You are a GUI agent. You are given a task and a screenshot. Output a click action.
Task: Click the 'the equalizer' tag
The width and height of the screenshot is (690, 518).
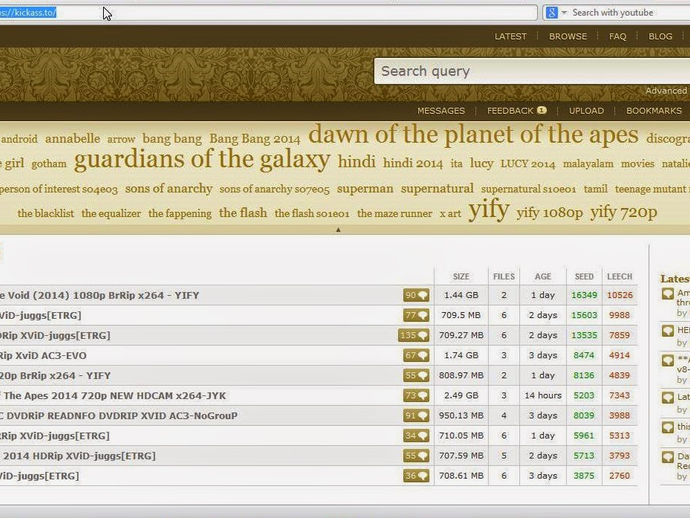click(111, 213)
